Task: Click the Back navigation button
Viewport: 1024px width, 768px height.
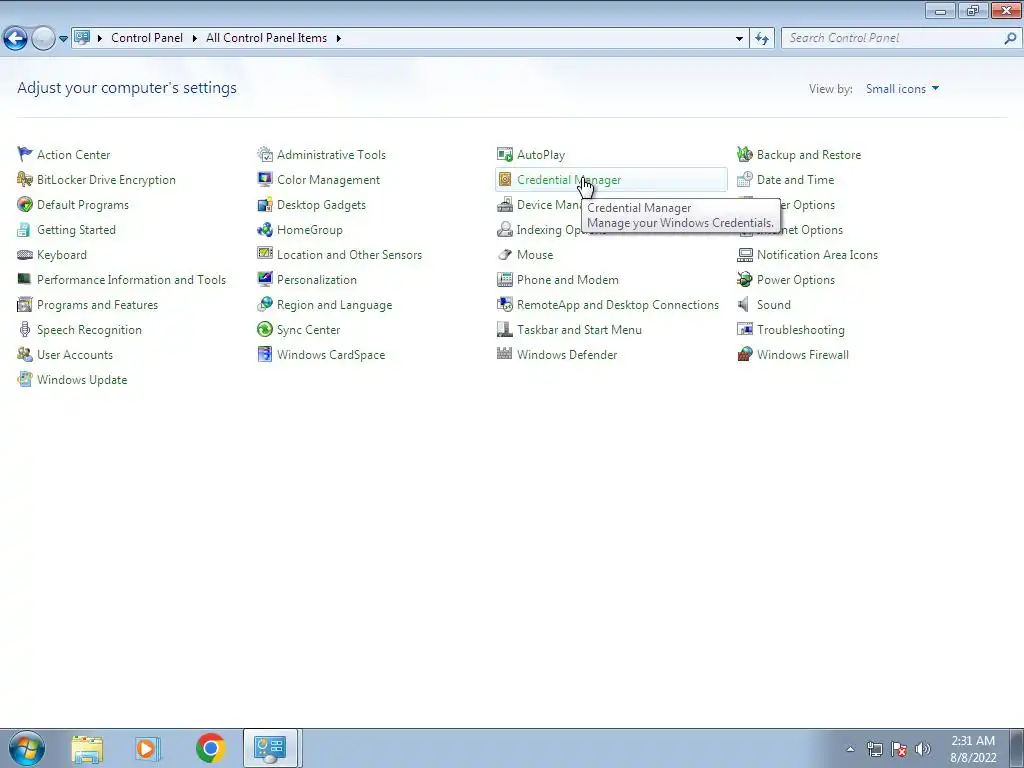Action: pos(15,39)
